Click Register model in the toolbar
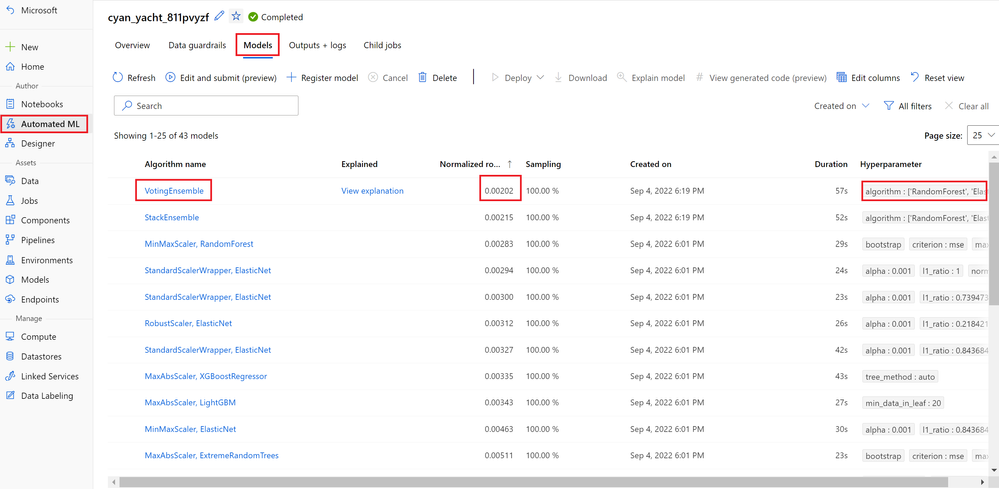Image resolution: width=999 pixels, height=489 pixels. tap(322, 78)
